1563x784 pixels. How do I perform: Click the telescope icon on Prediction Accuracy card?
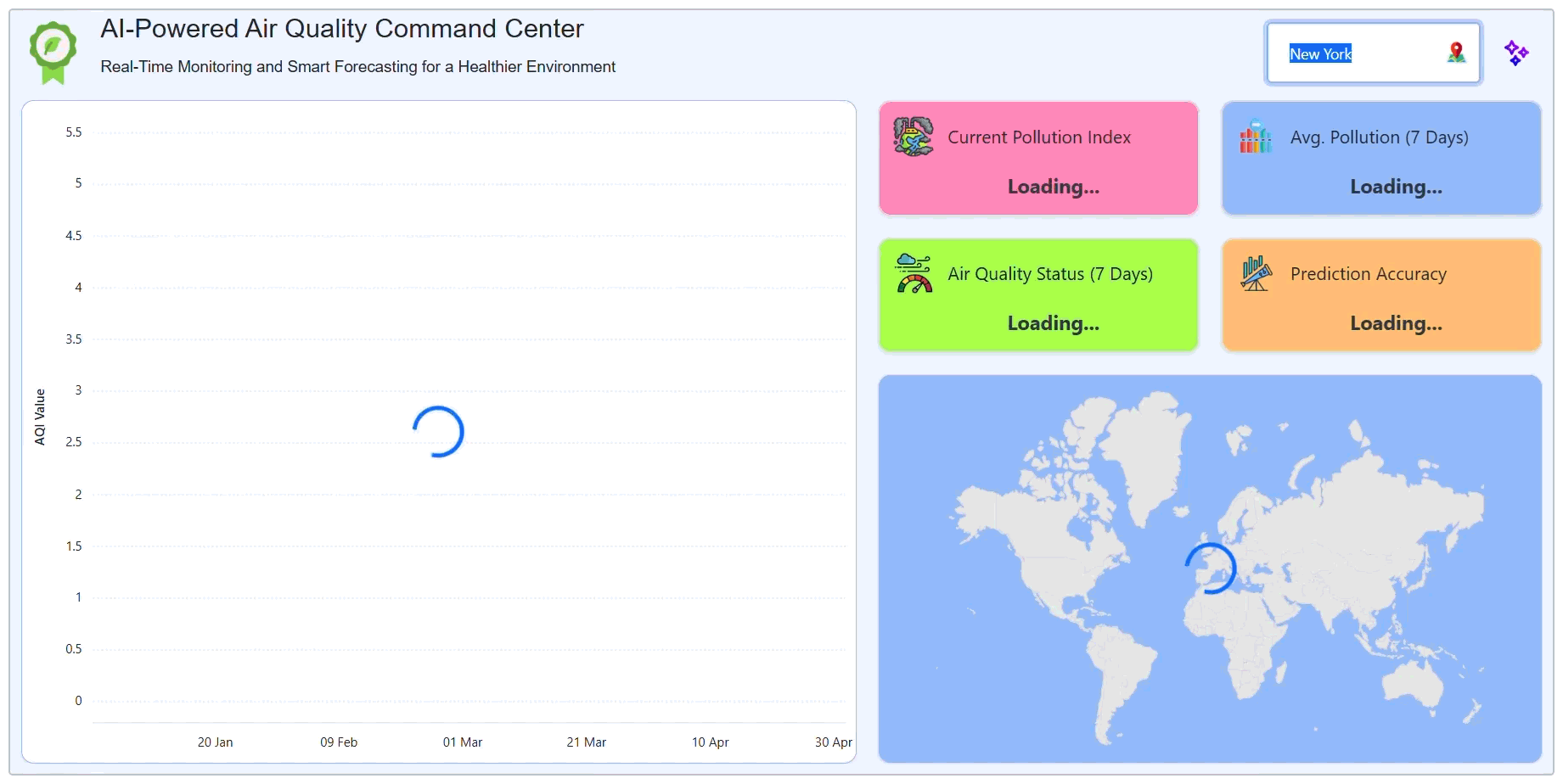click(x=1255, y=274)
